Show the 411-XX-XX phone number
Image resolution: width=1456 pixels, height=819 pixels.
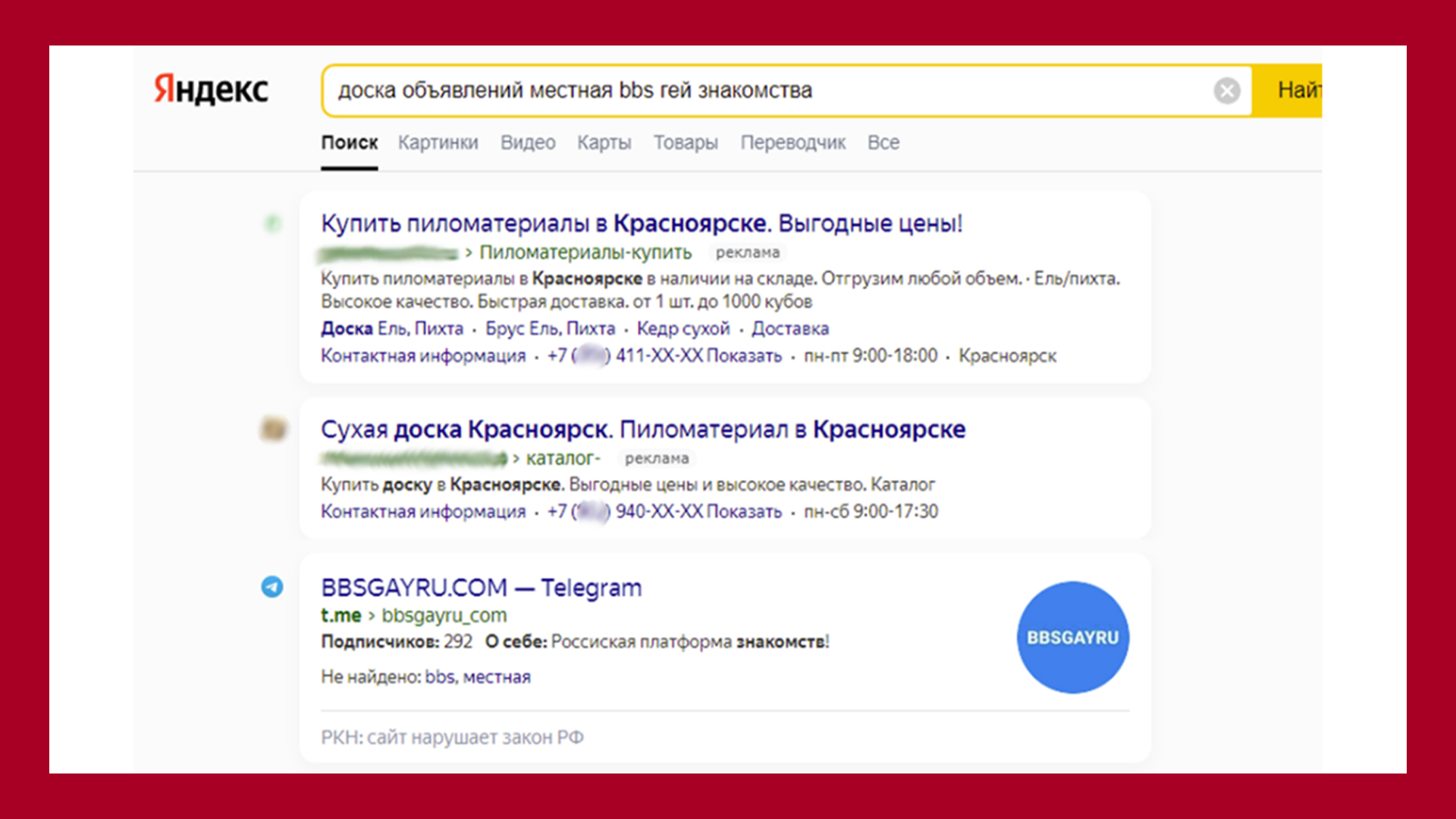click(664, 356)
